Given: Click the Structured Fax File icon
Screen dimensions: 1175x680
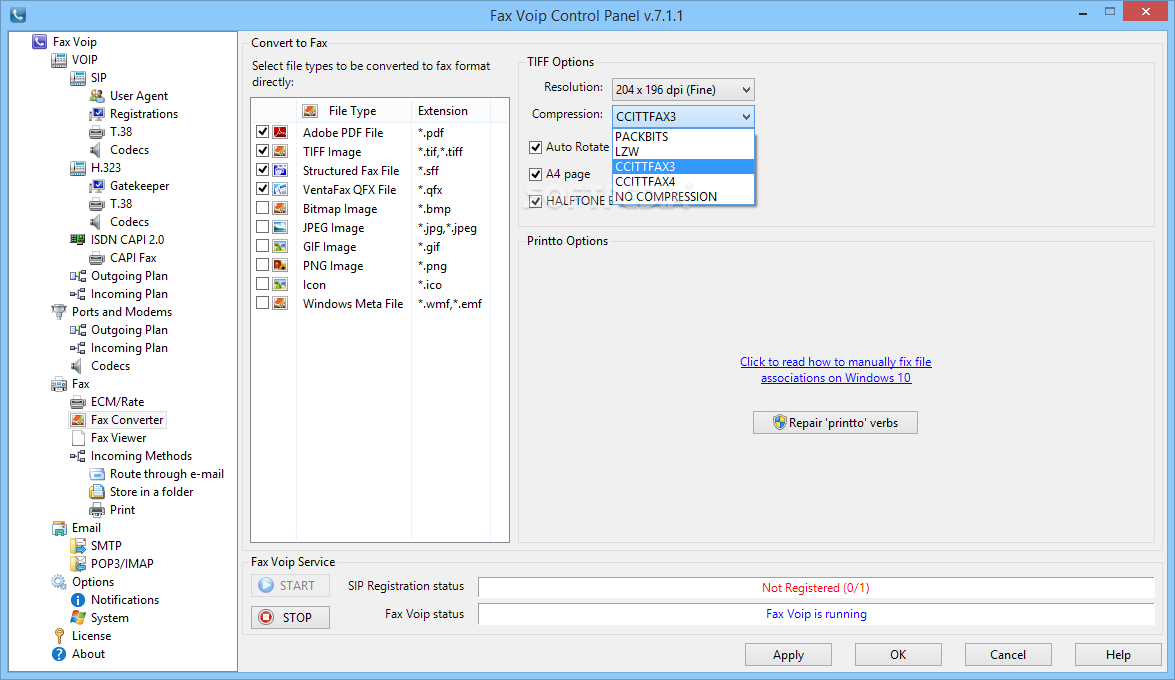Looking at the screenshot, I should [280, 170].
